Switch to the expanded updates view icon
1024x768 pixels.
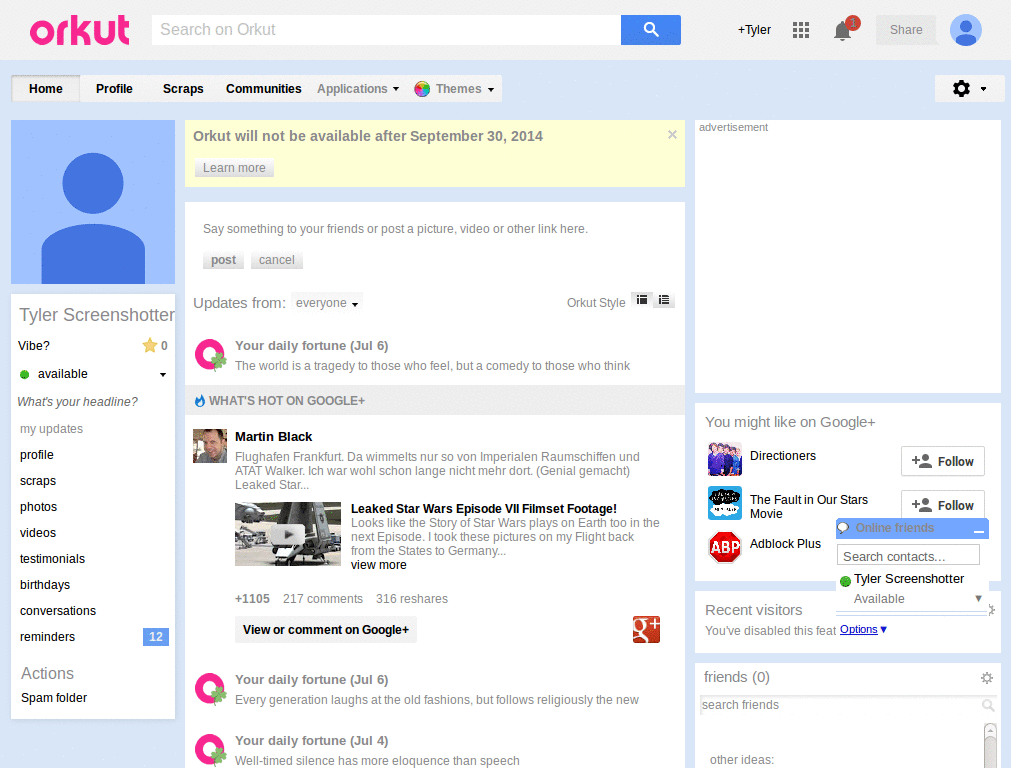tap(643, 300)
